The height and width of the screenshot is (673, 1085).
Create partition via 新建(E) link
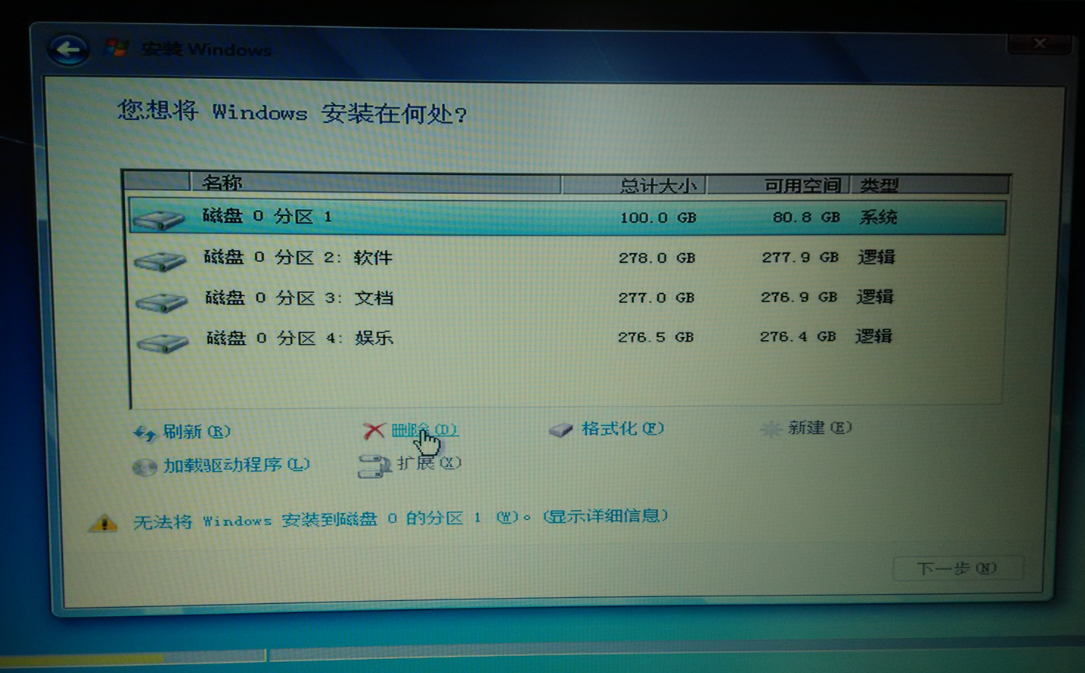pyautogui.click(x=820, y=427)
